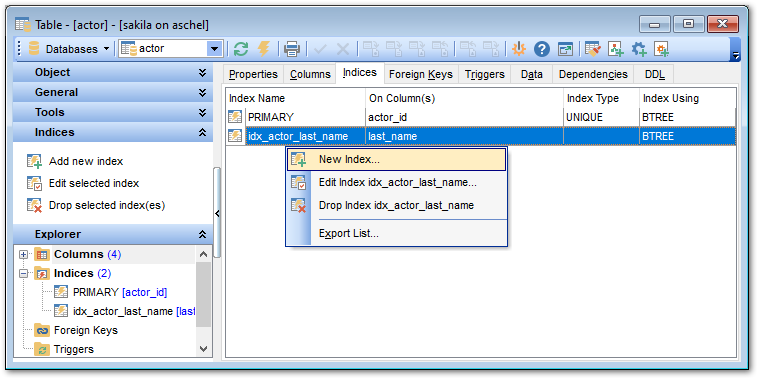The width and height of the screenshot is (758, 379).
Task: Switch to the Dependencies tab
Action: pos(593,74)
